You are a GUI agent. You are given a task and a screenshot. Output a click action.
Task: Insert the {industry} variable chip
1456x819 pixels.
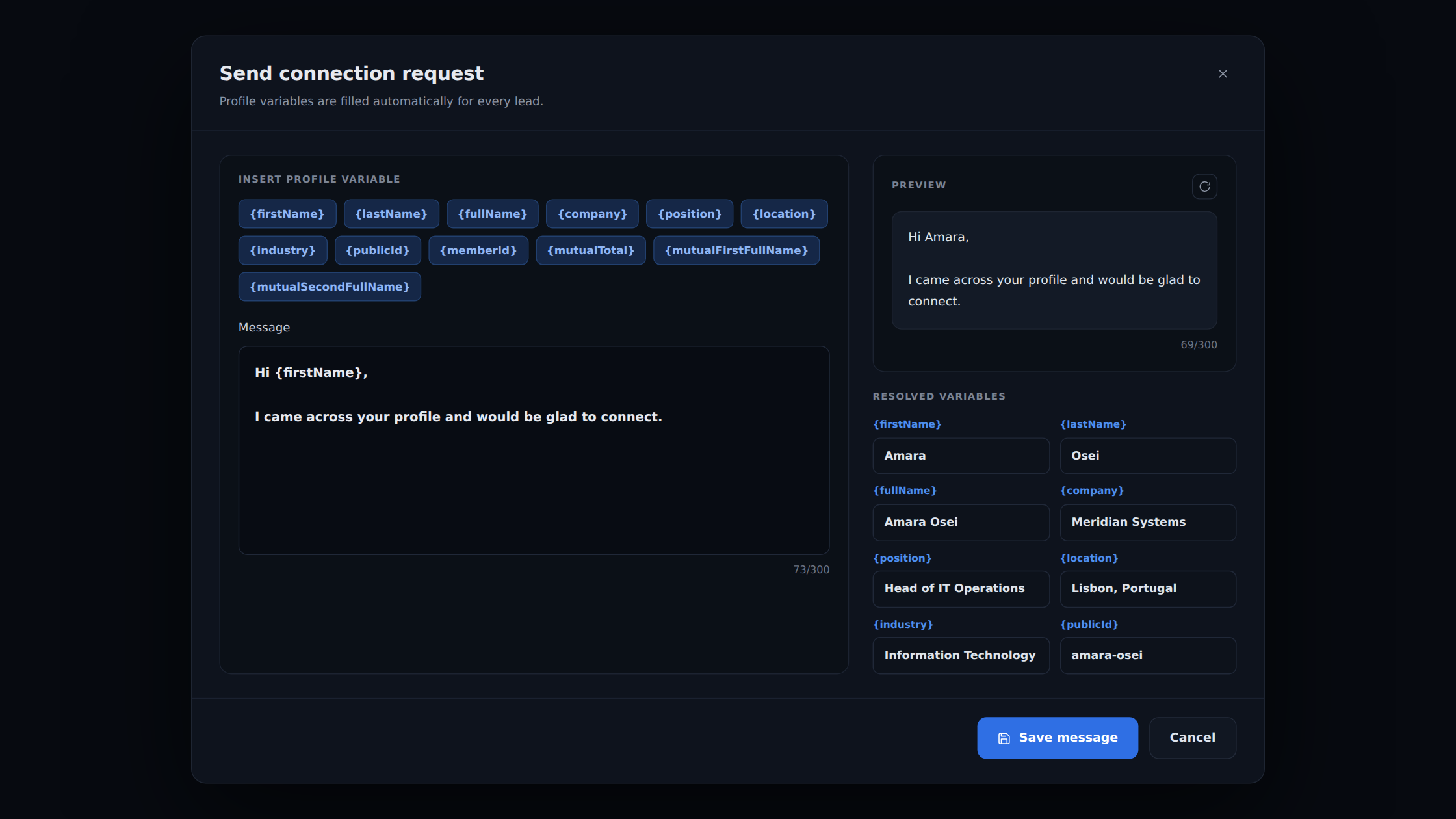click(x=283, y=250)
